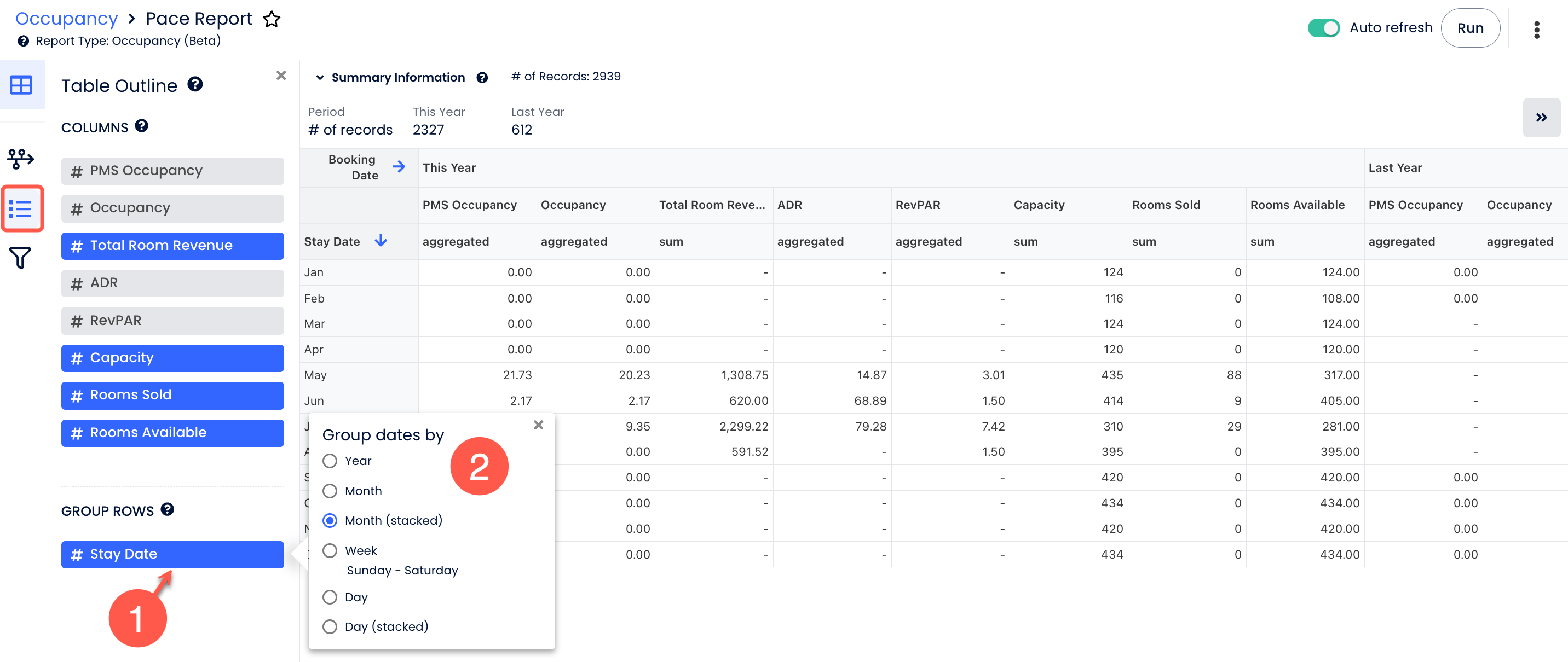The image size is (1568, 662).
Task: Close the Group dates by popup
Action: click(x=538, y=425)
